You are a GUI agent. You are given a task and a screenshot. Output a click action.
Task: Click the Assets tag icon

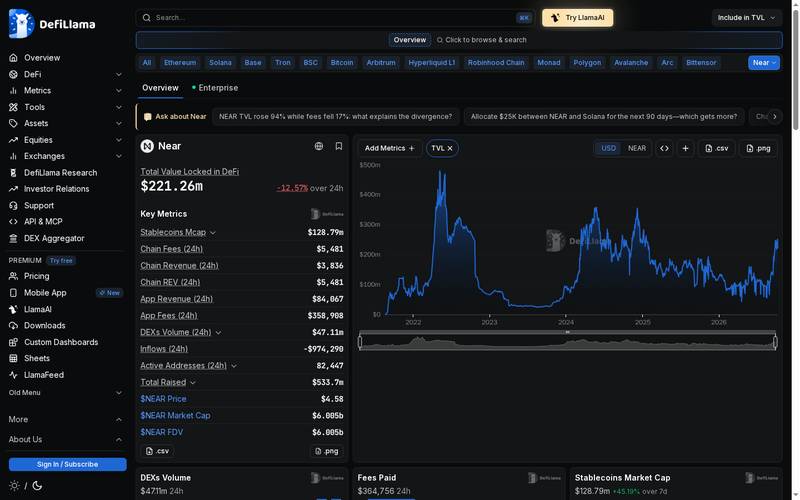tap(13, 123)
